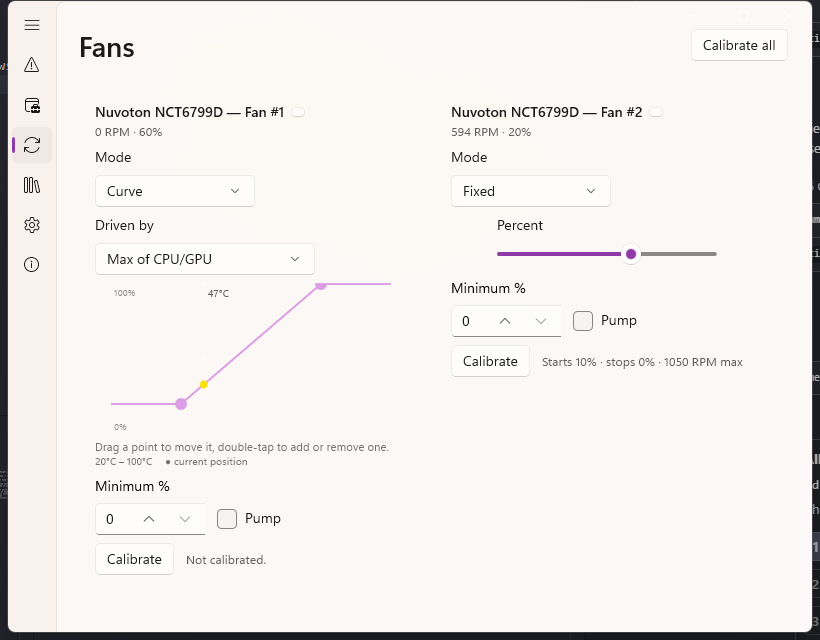Click the '20°C – 100°C' range text
Screen dimensions: 820x640
pyautogui.click(x=123, y=462)
